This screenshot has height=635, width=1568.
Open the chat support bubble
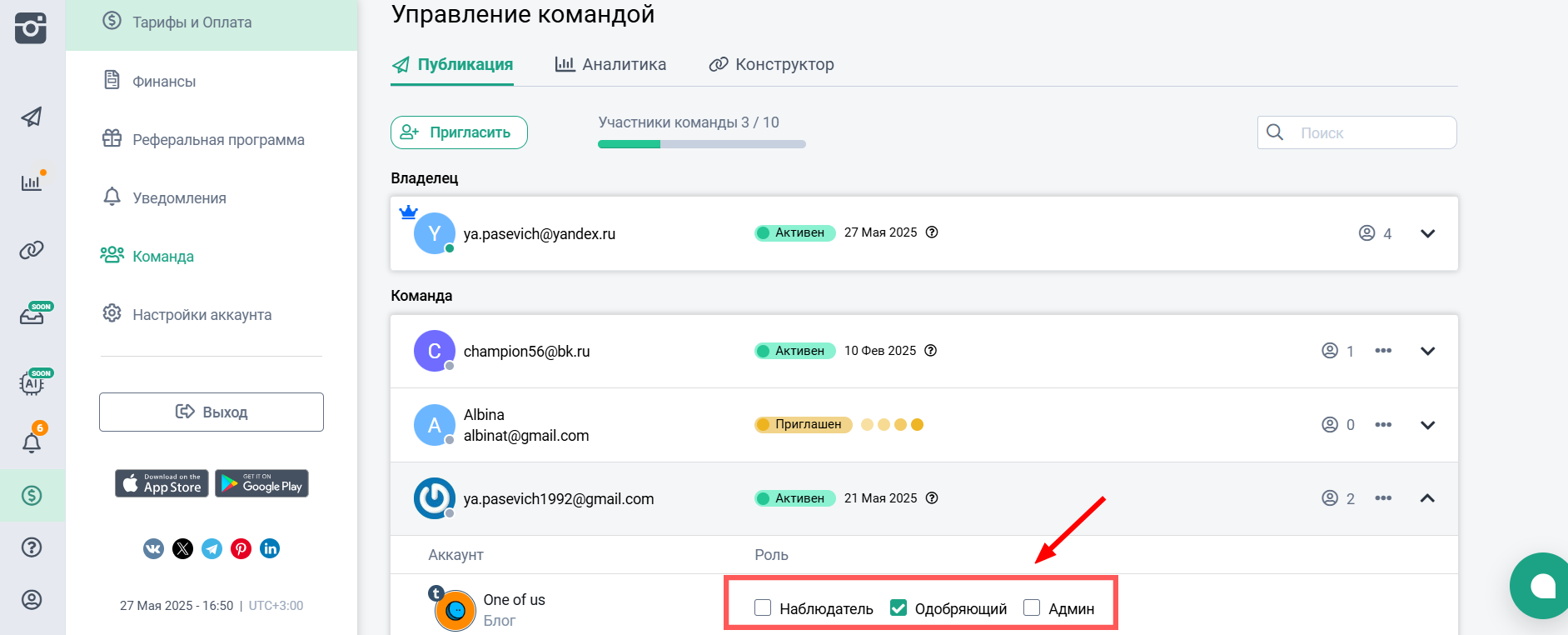coord(1541,586)
